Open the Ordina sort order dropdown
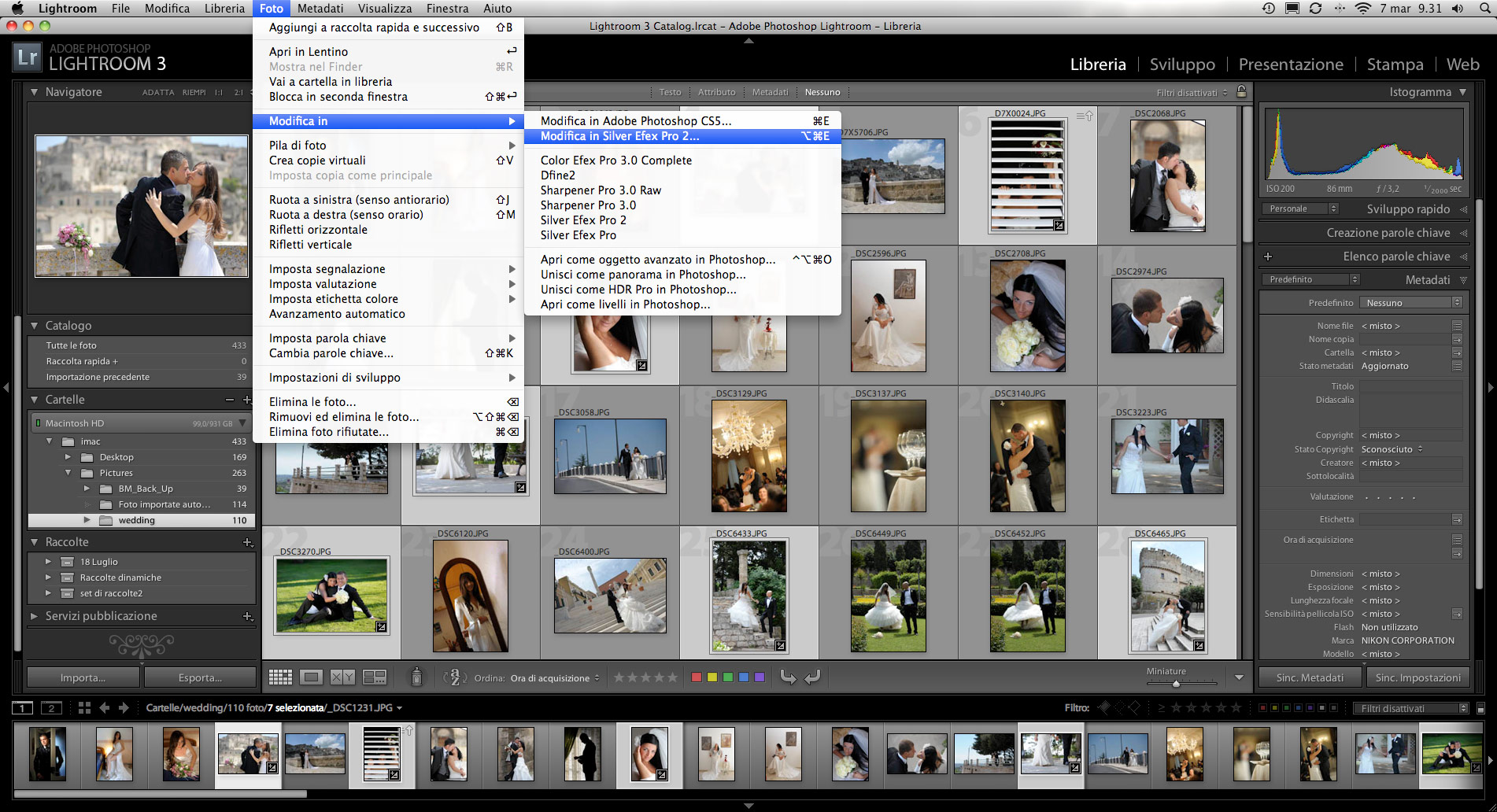This screenshot has width=1497, height=812. pos(555,678)
